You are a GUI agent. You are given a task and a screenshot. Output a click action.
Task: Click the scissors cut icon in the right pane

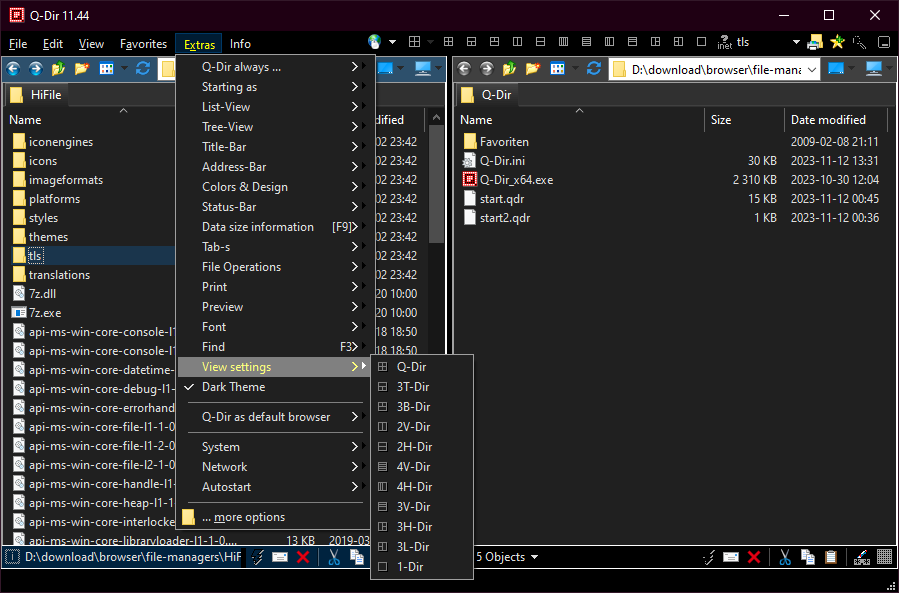(x=785, y=557)
